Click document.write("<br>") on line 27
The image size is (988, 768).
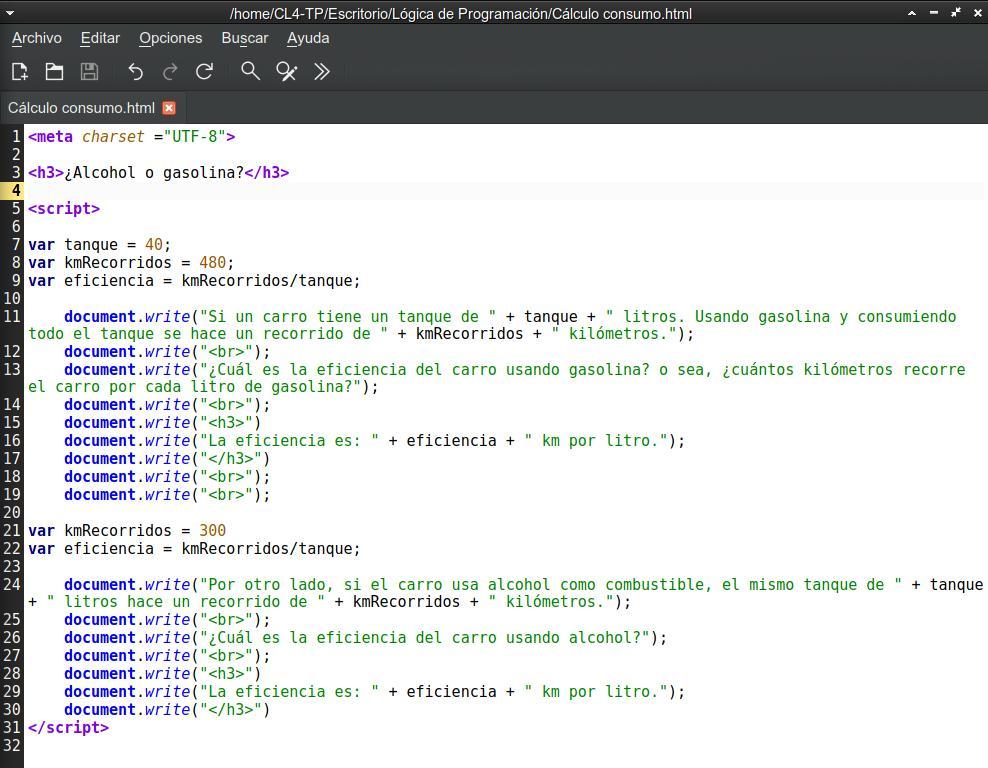pos(167,656)
